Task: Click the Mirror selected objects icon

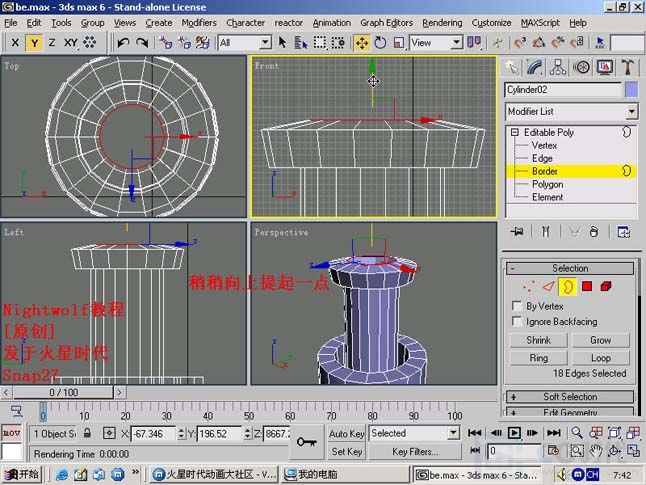Action: tap(474, 42)
